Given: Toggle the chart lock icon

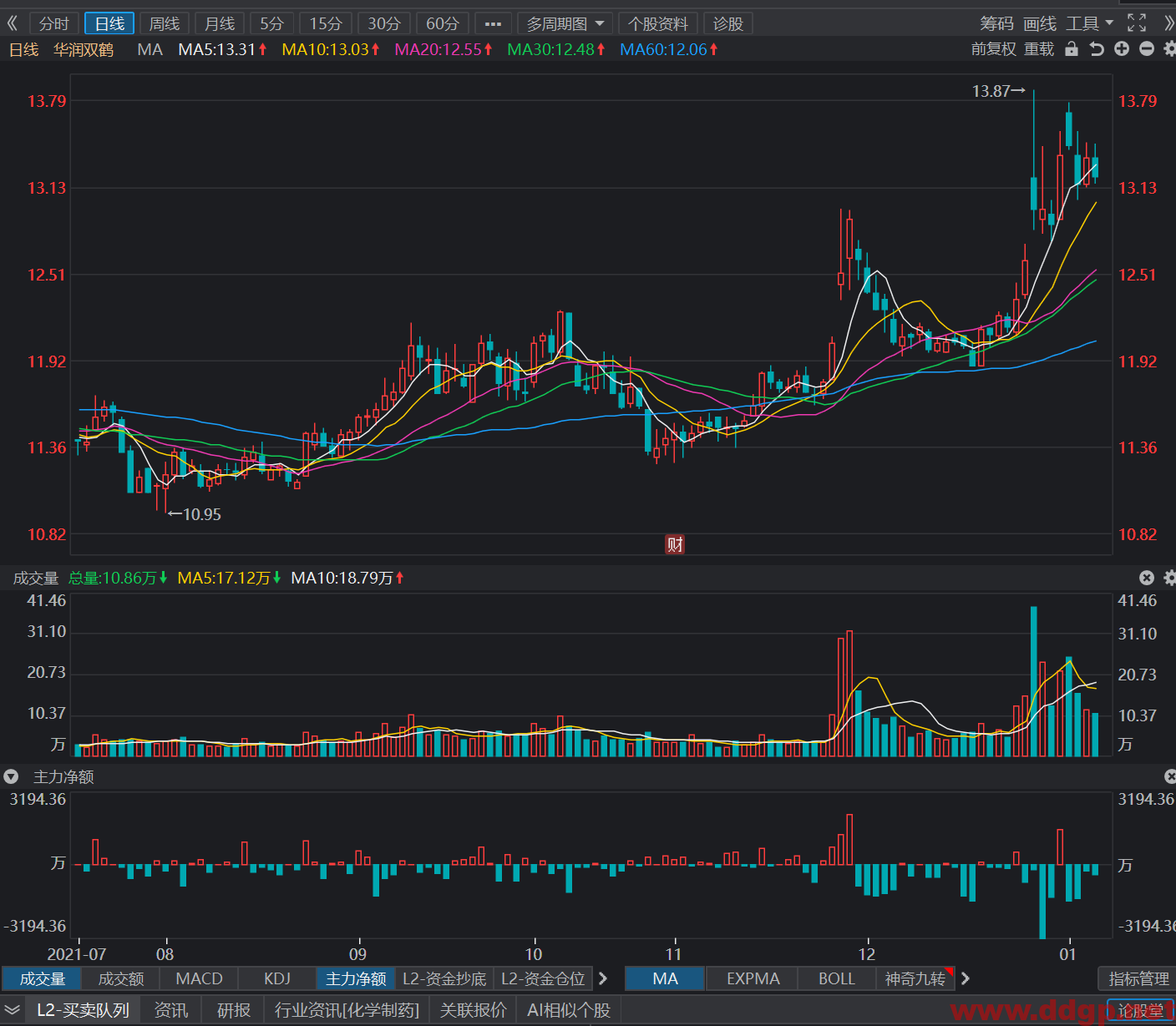Looking at the screenshot, I should coord(1072,49).
